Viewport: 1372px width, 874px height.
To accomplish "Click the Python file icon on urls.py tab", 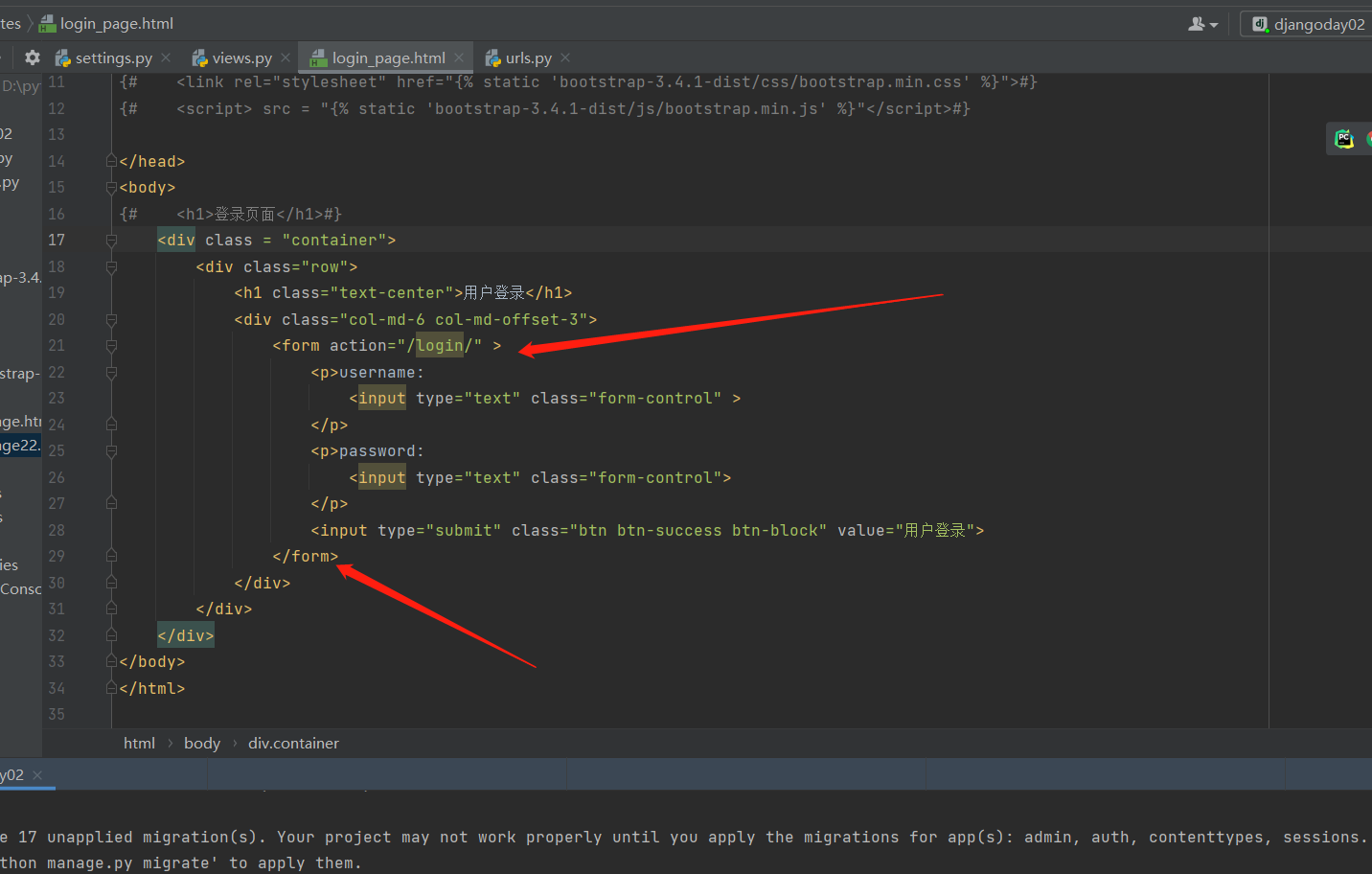I will click(x=493, y=58).
